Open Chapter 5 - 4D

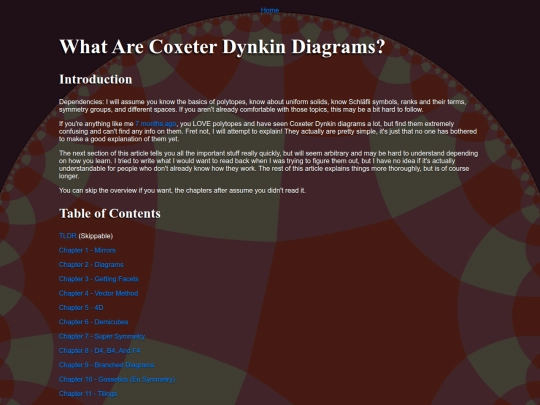coord(81,308)
